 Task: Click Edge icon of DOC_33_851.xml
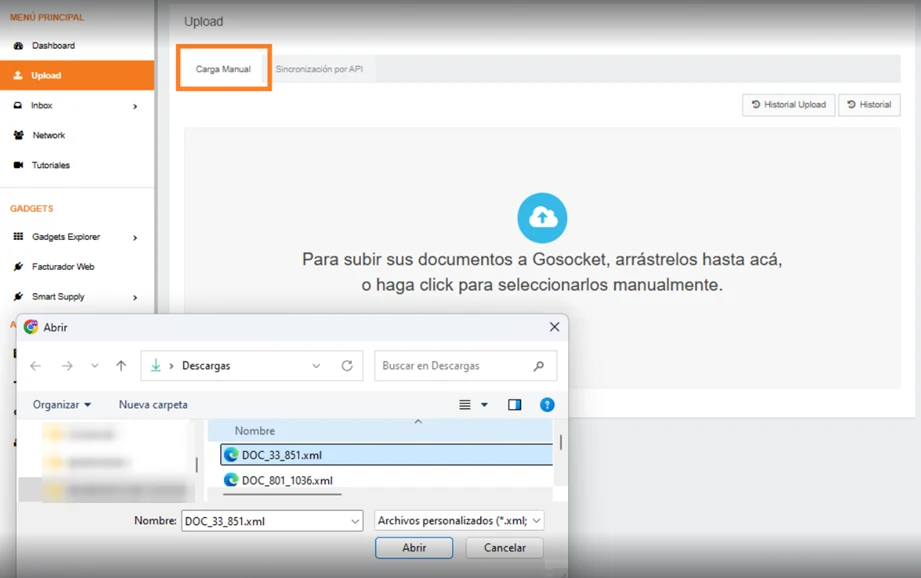coord(231,455)
